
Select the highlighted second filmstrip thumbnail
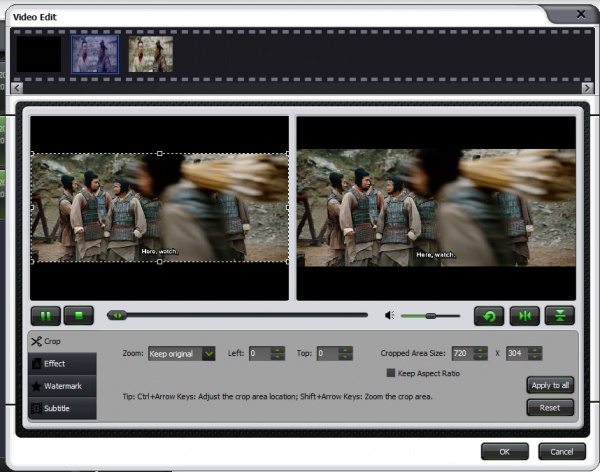click(x=95, y=54)
